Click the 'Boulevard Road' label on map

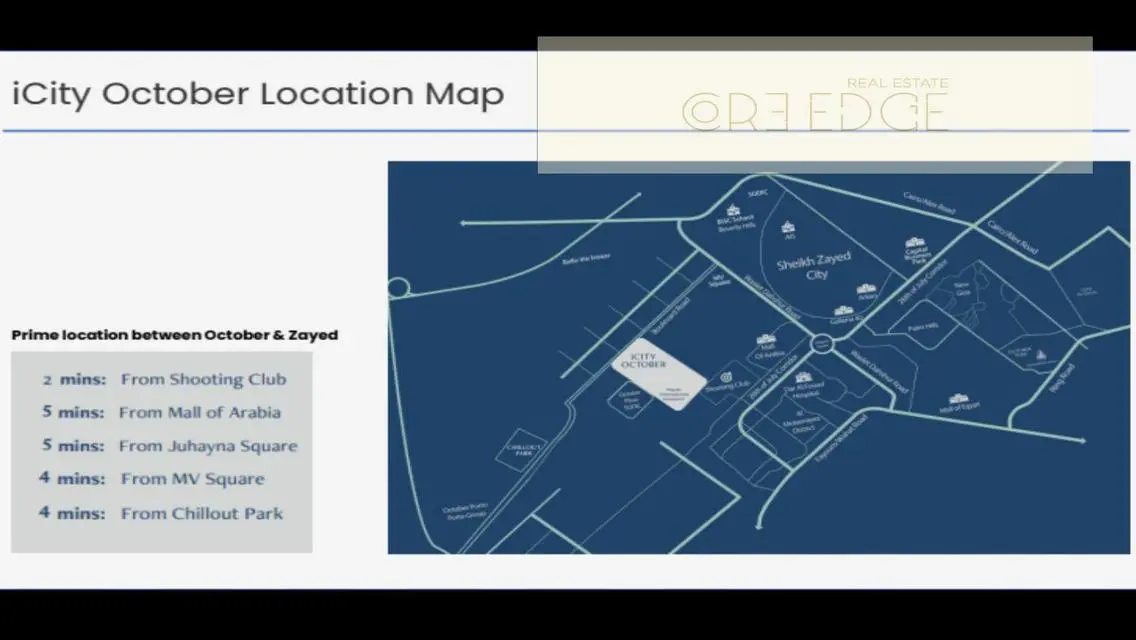tap(671, 317)
